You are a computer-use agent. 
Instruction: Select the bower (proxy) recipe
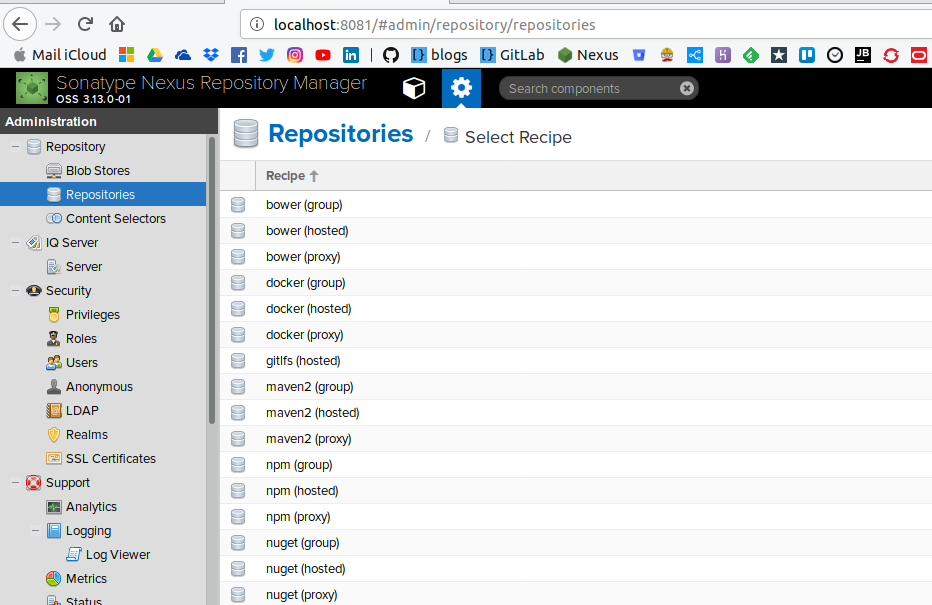point(575,257)
